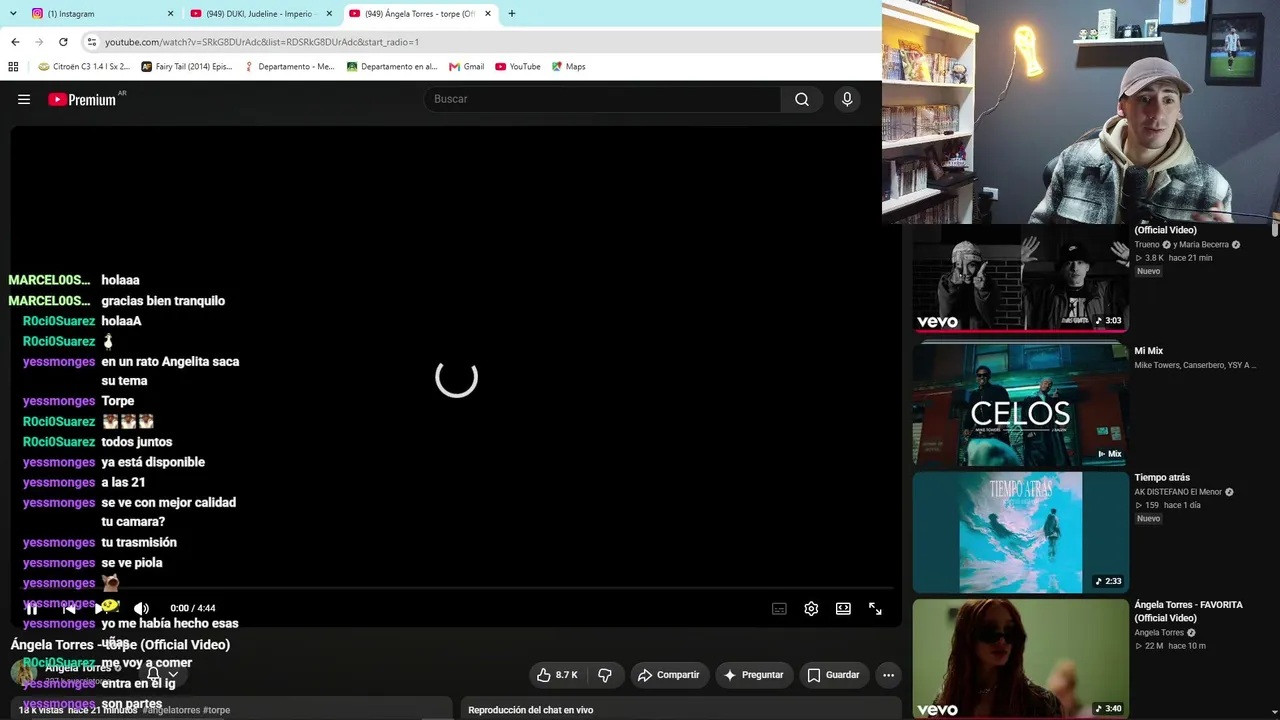
Task: Play the CELOS Mi Mix thumbnail
Action: [x=1020, y=404]
